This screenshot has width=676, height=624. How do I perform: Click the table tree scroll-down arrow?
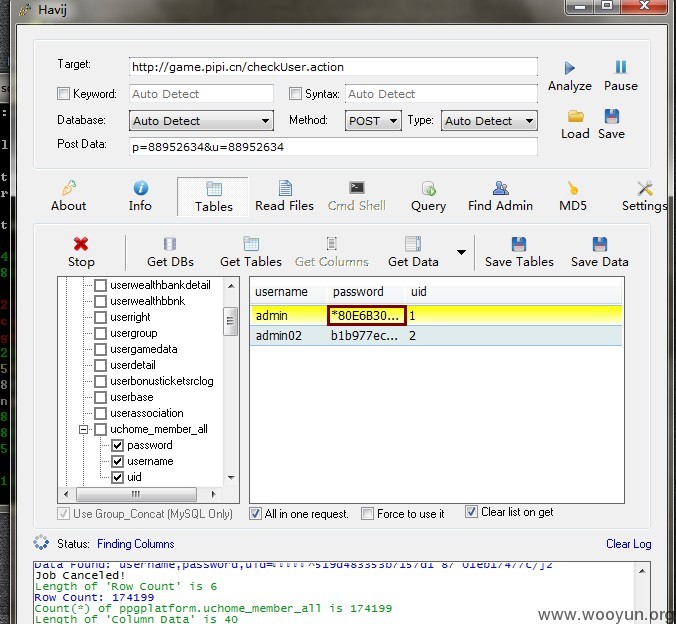click(231, 477)
